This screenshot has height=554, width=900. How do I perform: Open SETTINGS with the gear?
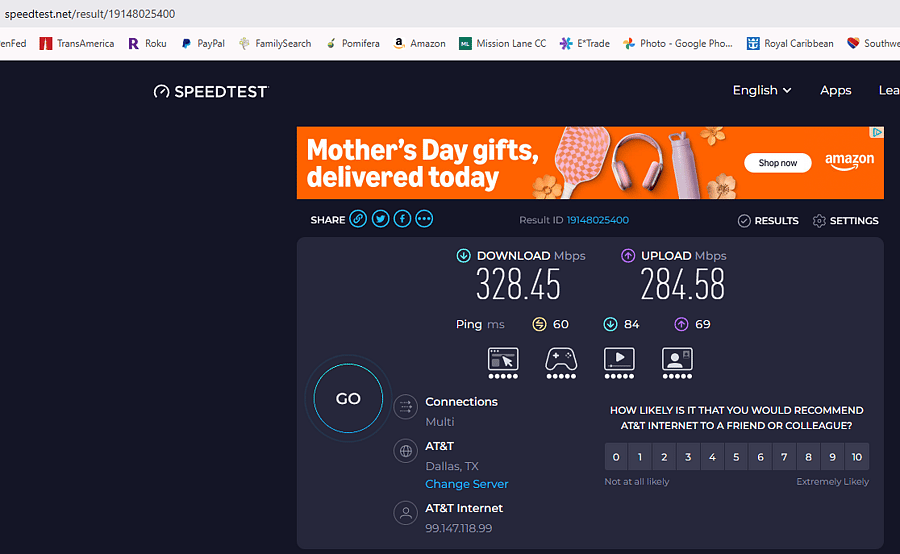(x=845, y=220)
